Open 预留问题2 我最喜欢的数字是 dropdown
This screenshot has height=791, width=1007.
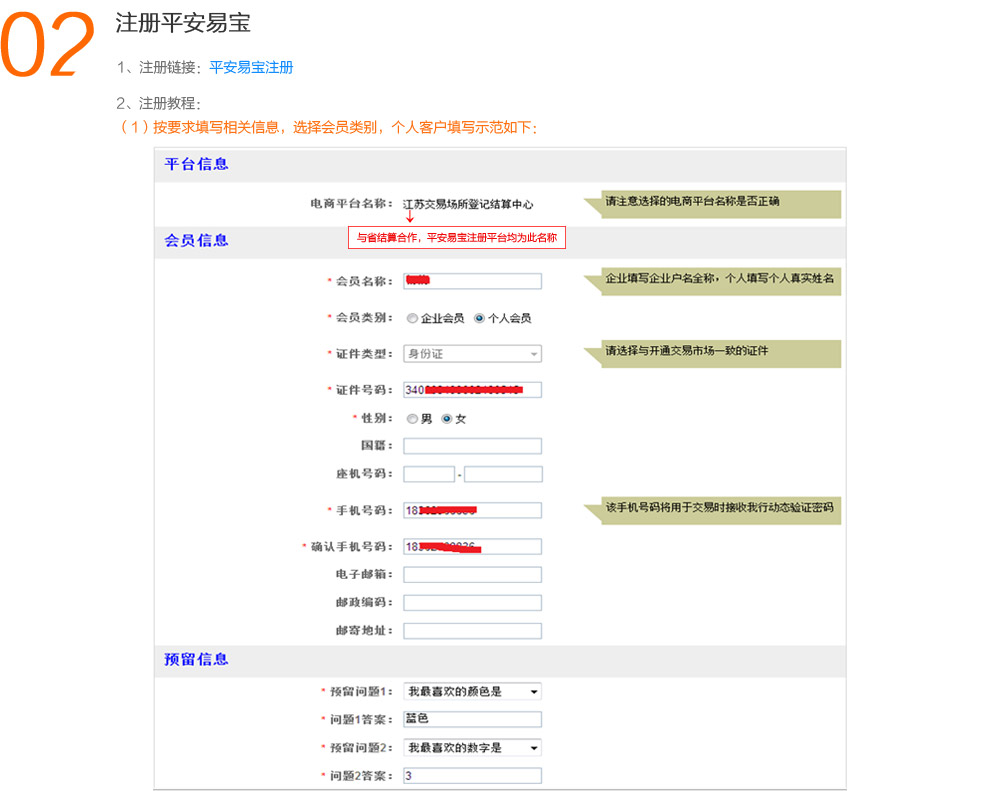(x=472, y=748)
